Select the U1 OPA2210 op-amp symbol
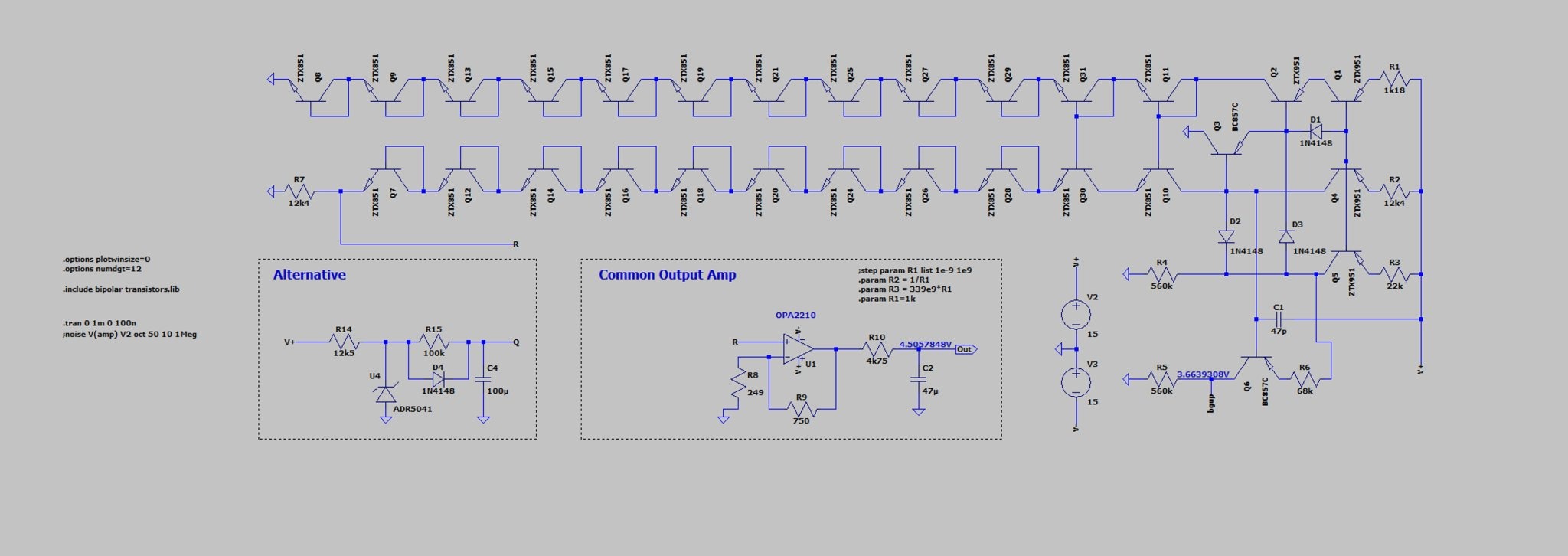The image size is (1568, 556). 798,349
